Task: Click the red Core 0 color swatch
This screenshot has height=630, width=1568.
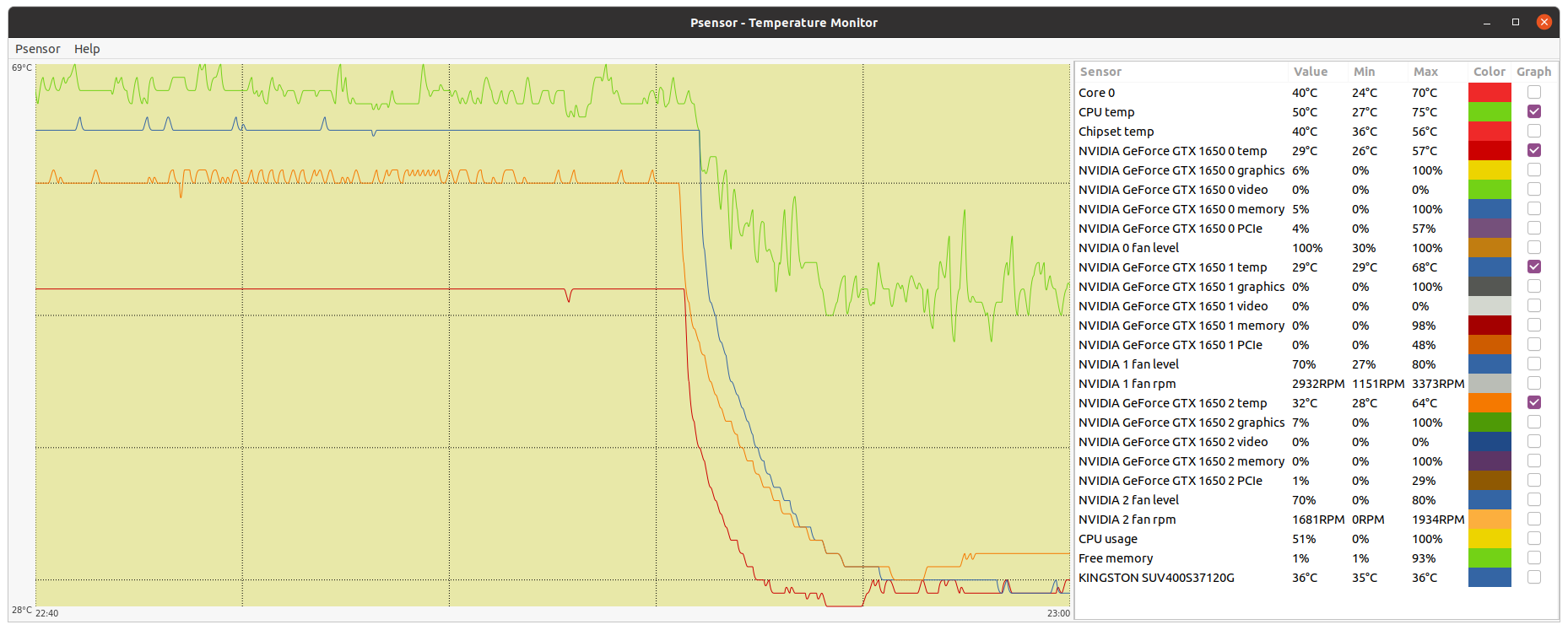Action: coord(1490,92)
